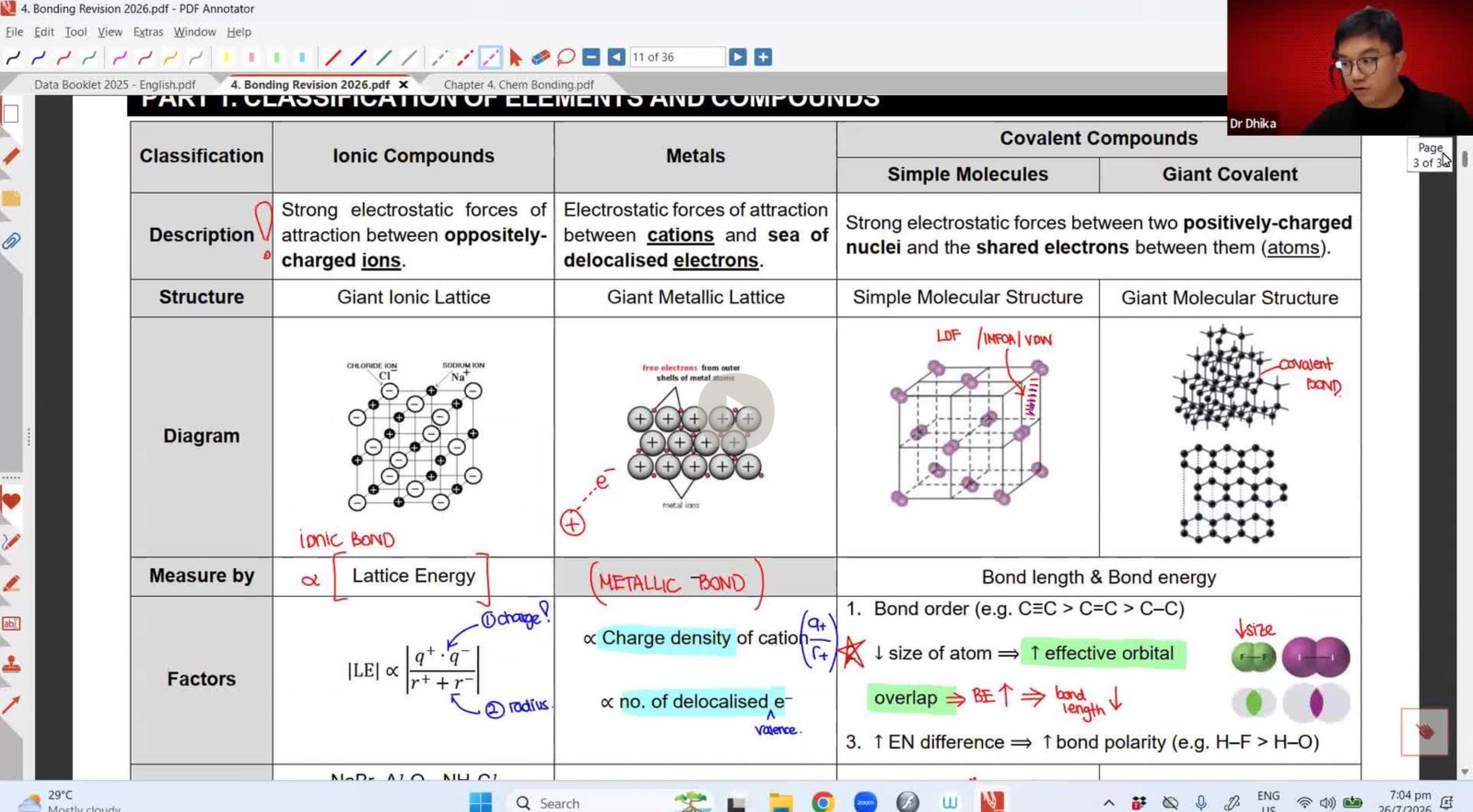Screen dimensions: 1473x812
Task: Expand hidden system tray icons chevron
Action: (1109, 803)
